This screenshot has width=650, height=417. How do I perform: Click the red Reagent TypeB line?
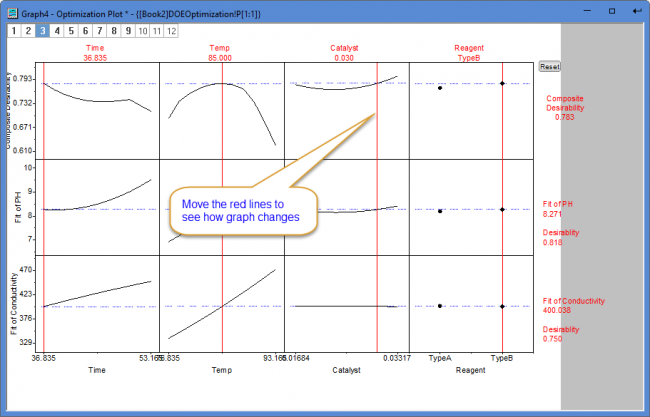pos(502,207)
